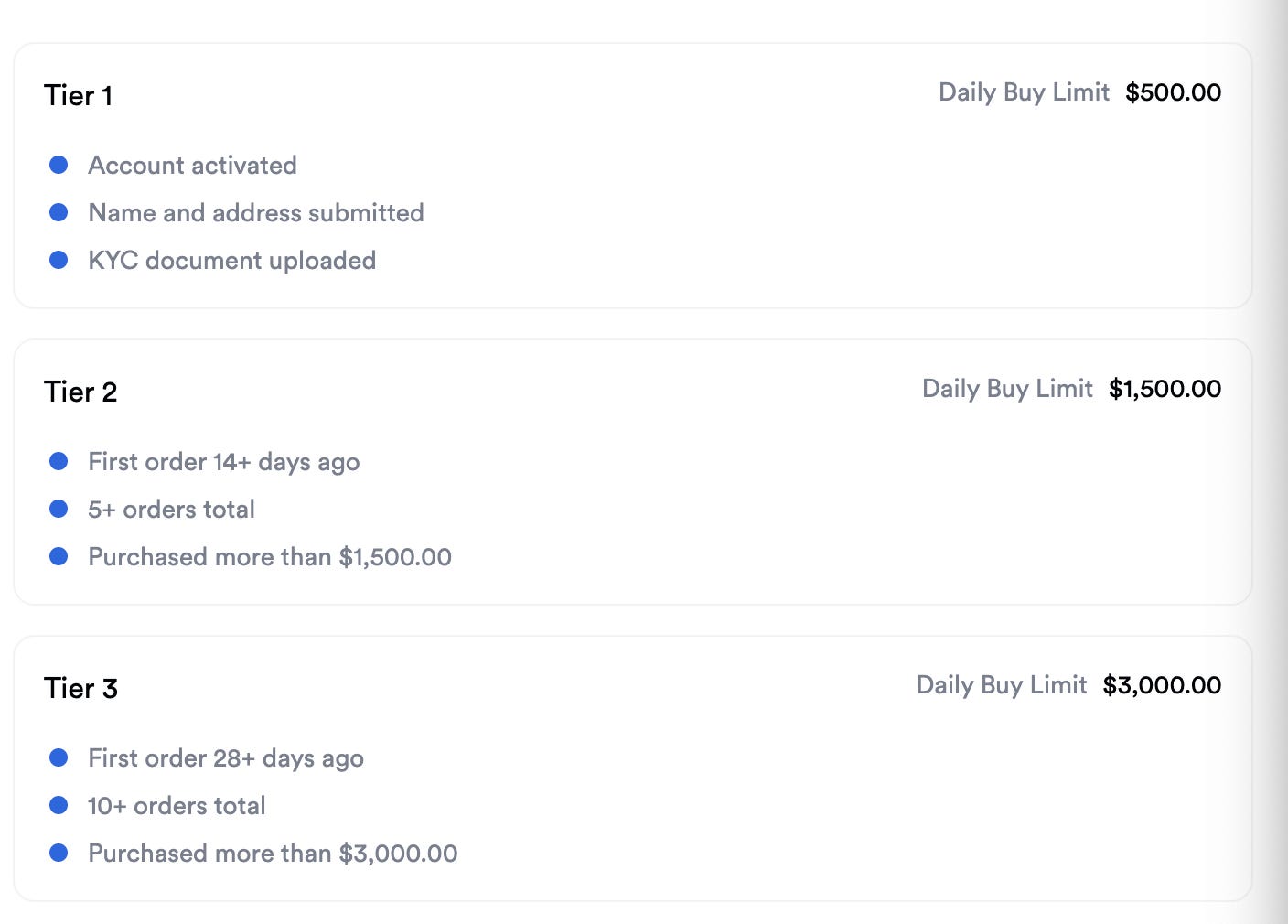
Task: Click the Account activated requirement text
Action: (193, 166)
